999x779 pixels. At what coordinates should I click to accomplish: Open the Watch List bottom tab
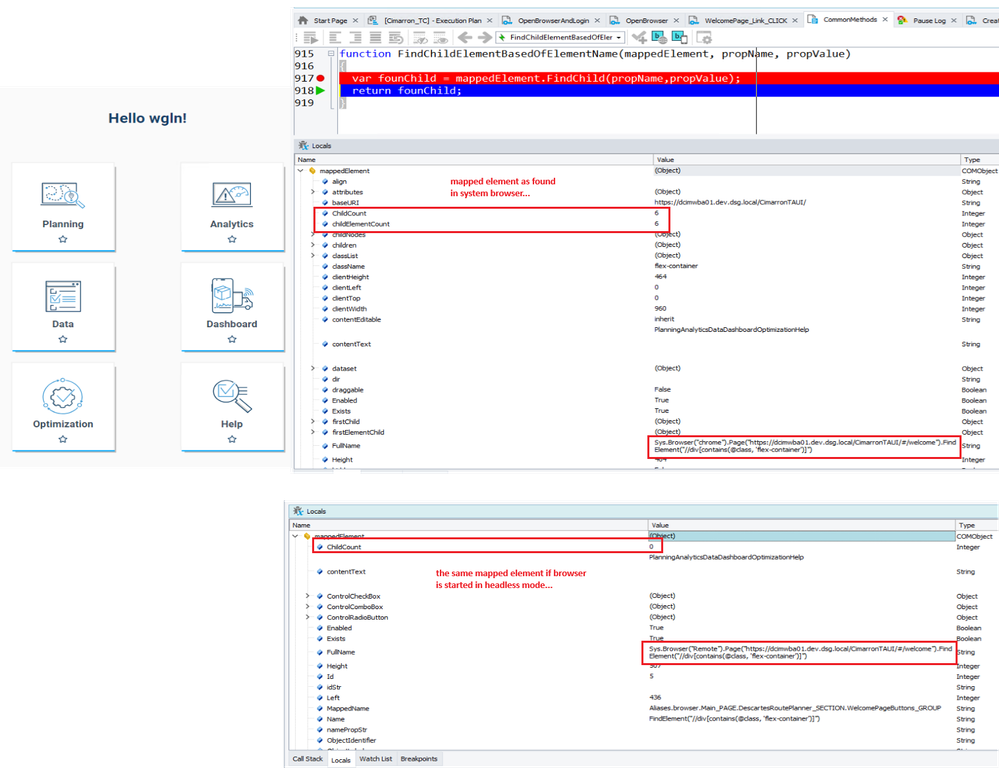pyautogui.click(x=375, y=759)
